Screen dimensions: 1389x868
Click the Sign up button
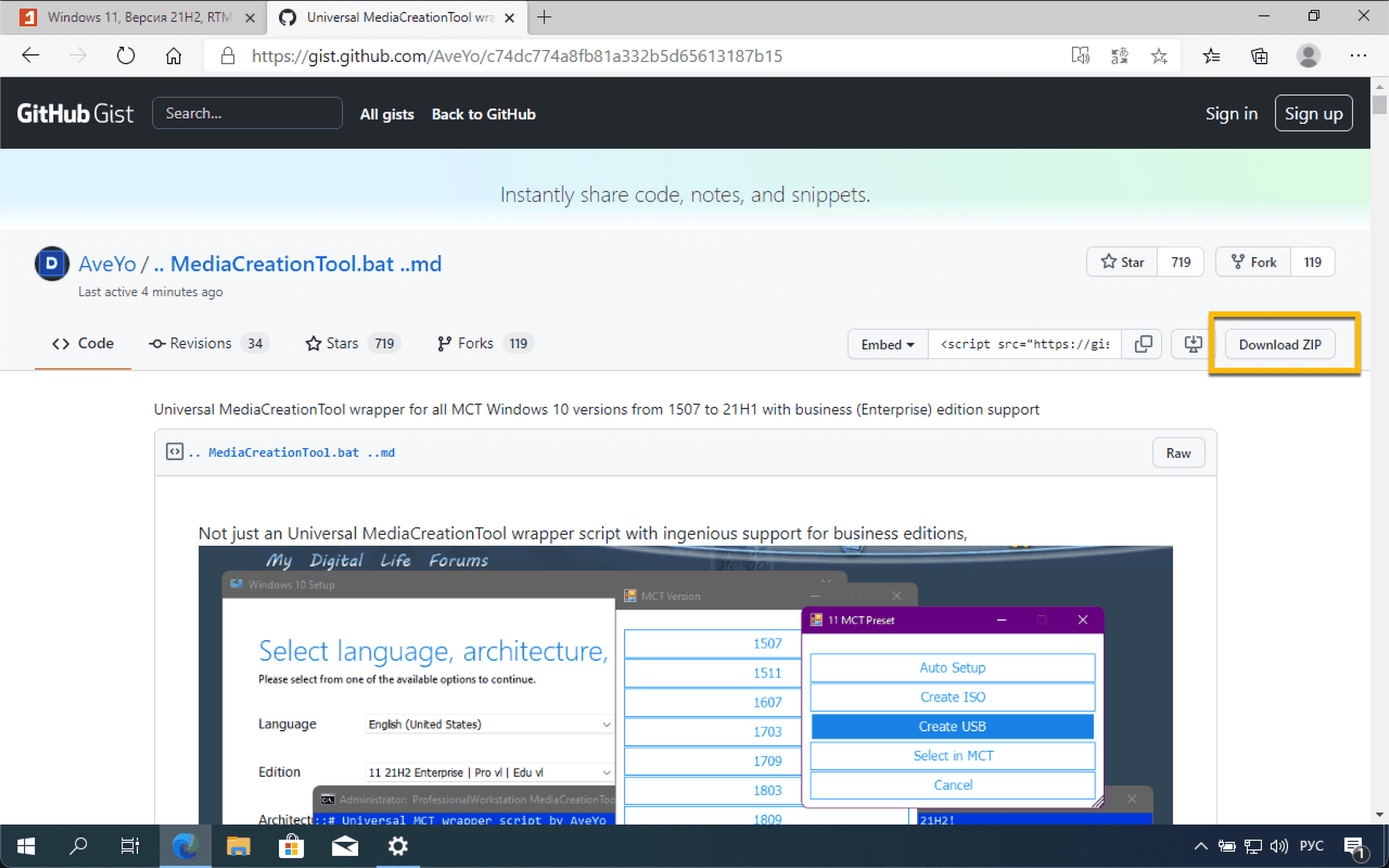[1314, 113]
